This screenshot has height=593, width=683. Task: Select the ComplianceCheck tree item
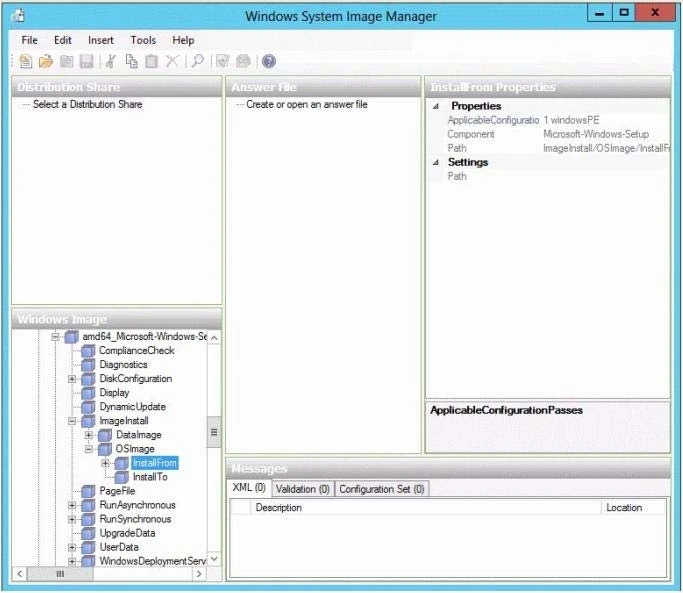click(136, 351)
